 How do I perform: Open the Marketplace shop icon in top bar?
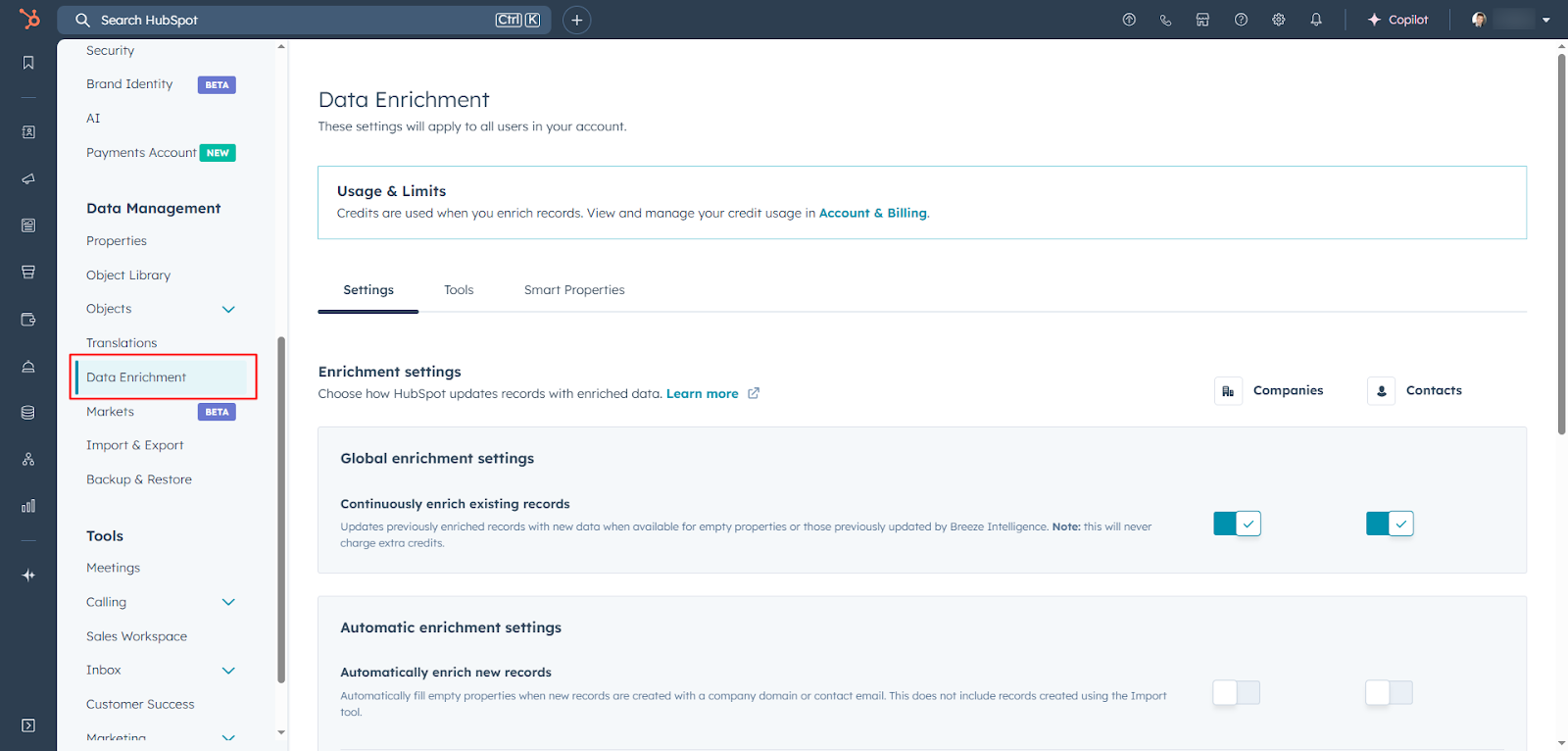coord(1202,20)
